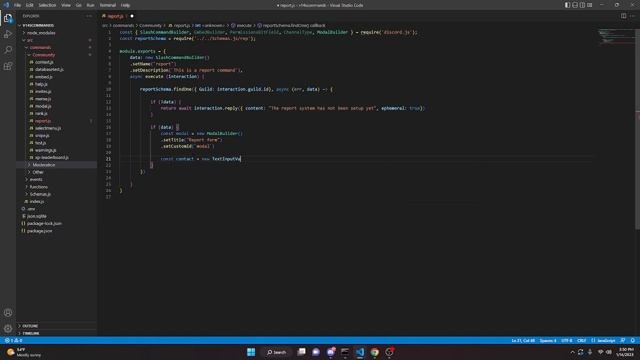The width and height of the screenshot is (640, 360).
Task: Toggle the primary side bar layout icon
Action: [567, 5]
